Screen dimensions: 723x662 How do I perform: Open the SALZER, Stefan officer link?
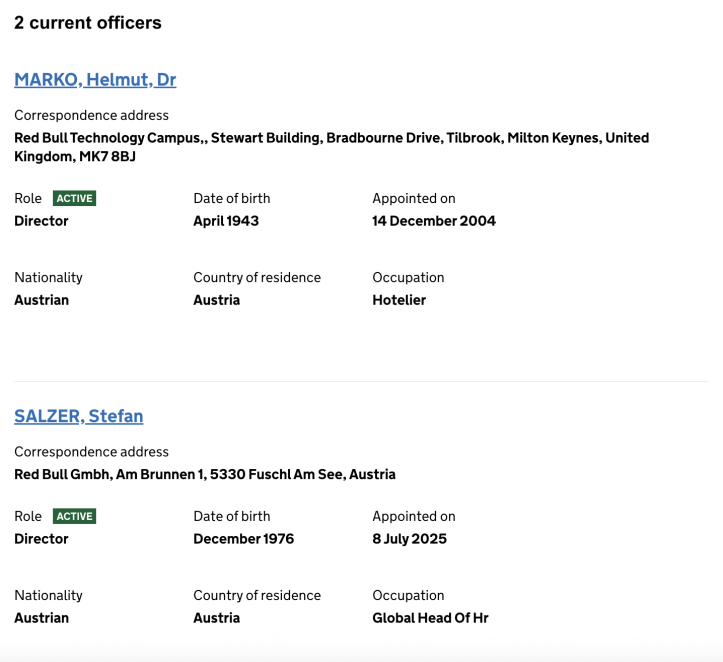coord(79,416)
